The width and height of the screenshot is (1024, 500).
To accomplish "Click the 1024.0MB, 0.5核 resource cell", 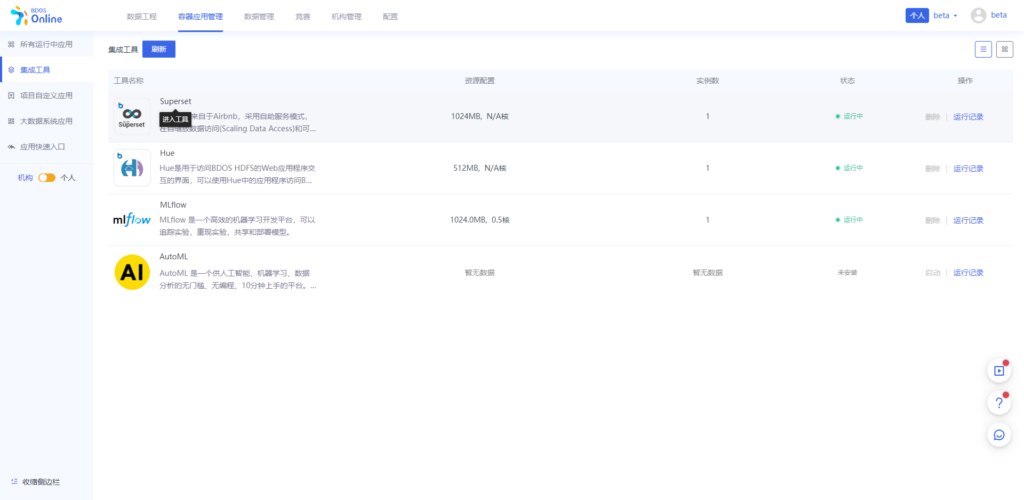I will click(479, 220).
